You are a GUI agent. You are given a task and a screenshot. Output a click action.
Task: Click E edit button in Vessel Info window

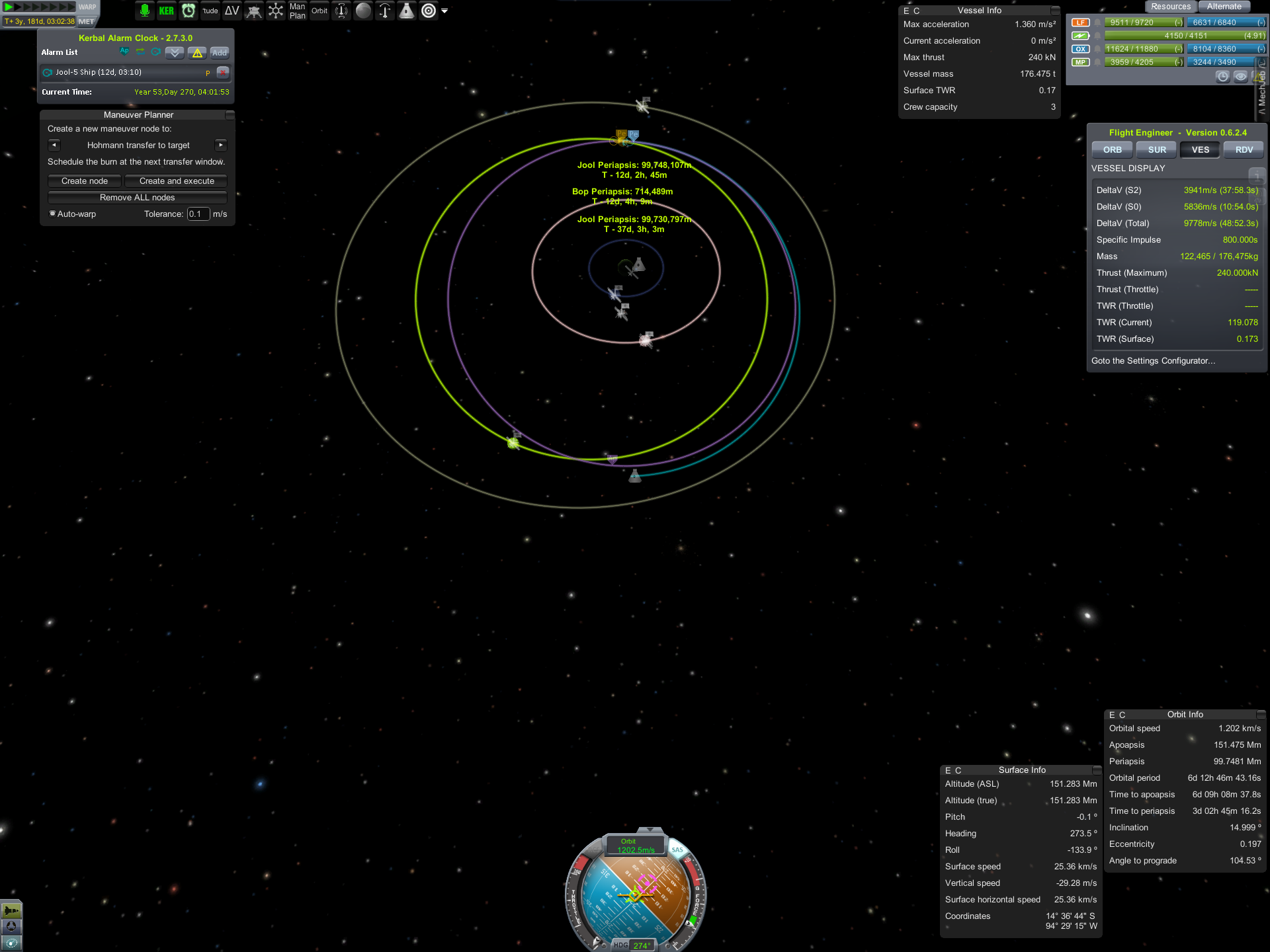(x=906, y=11)
